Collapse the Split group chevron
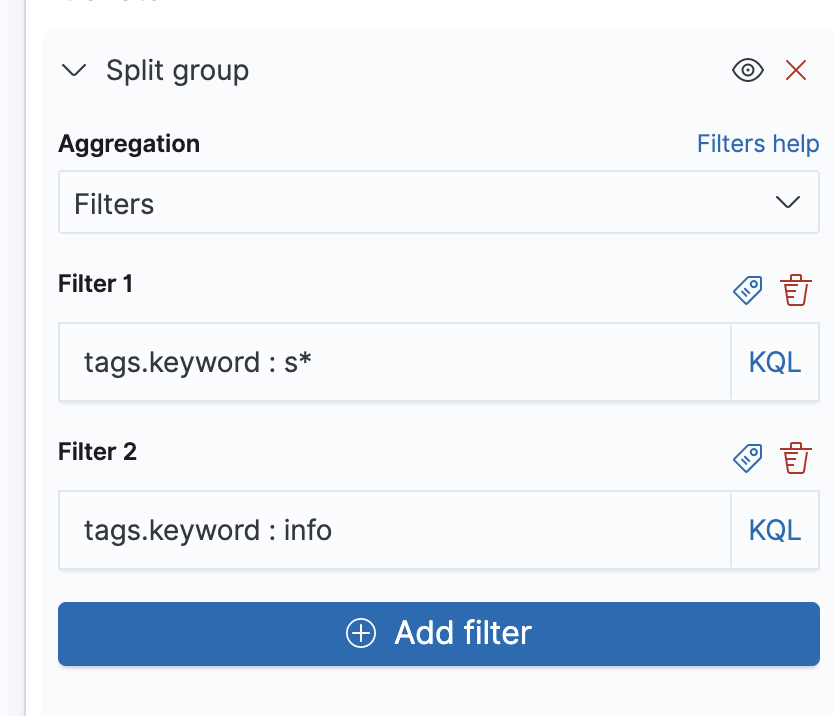Screen dimensions: 834x716 pyautogui.click(x=75, y=71)
